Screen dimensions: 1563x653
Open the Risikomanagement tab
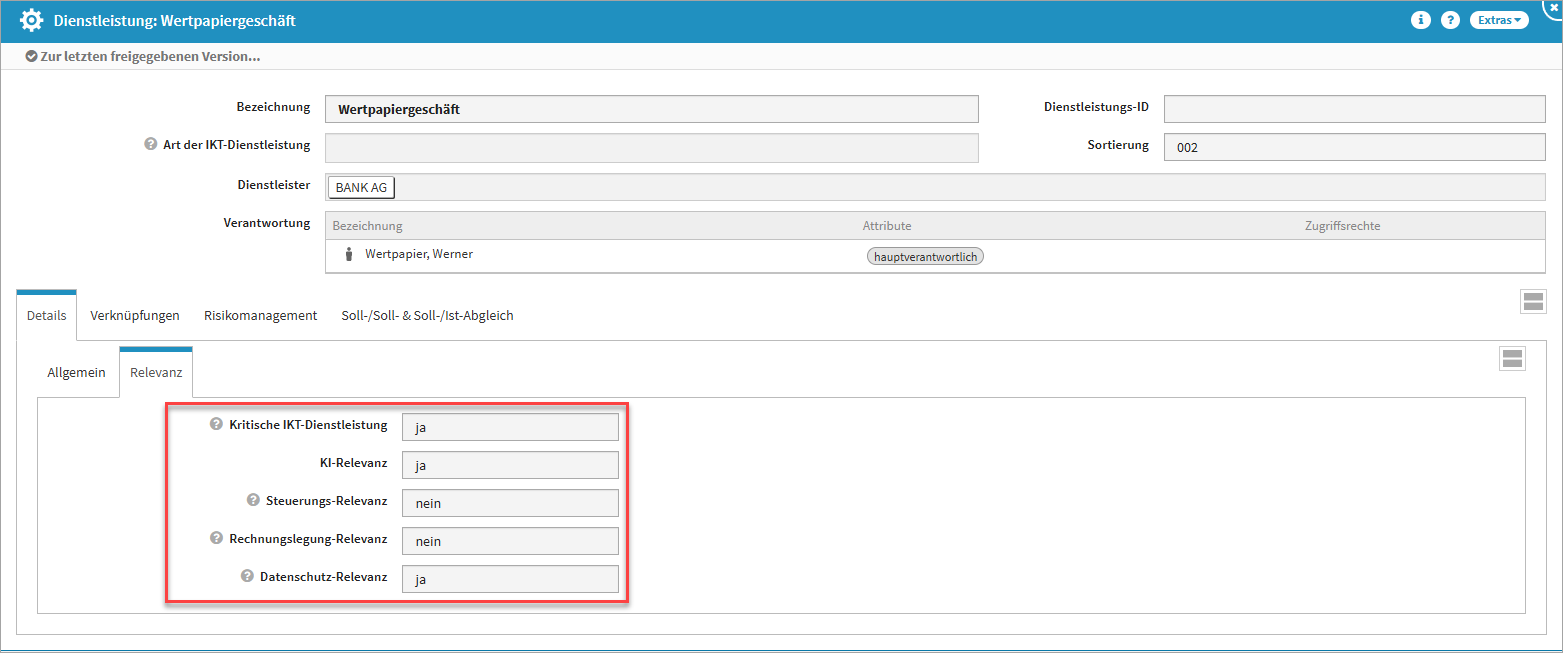[x=260, y=316]
